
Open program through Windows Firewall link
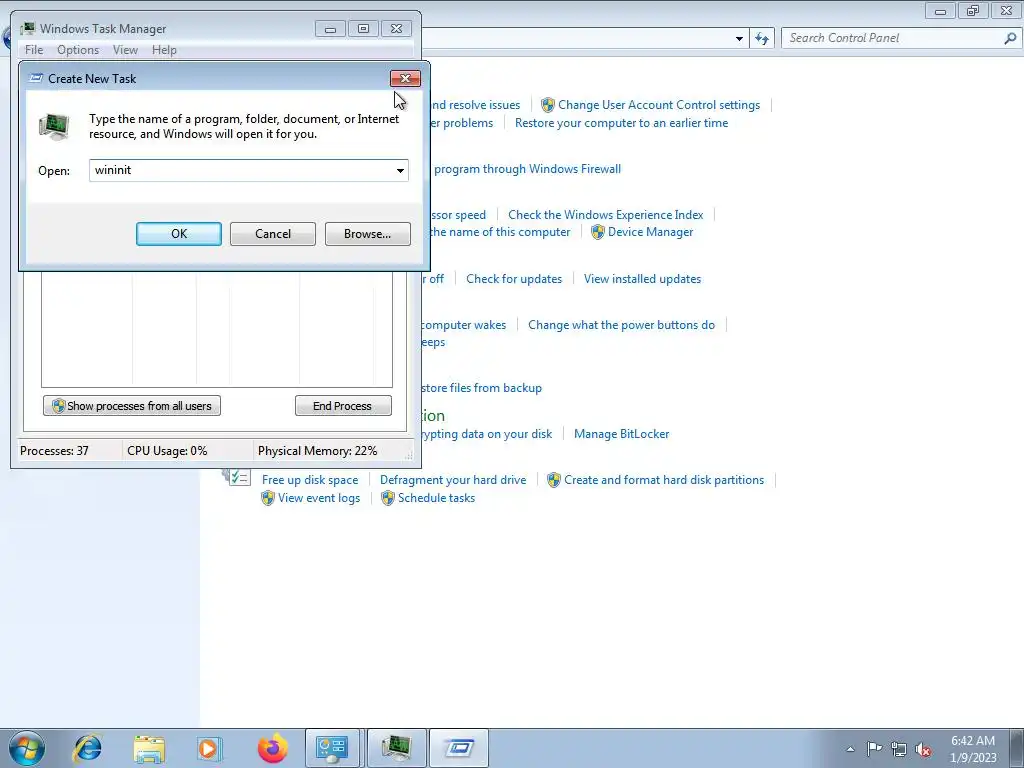527,169
